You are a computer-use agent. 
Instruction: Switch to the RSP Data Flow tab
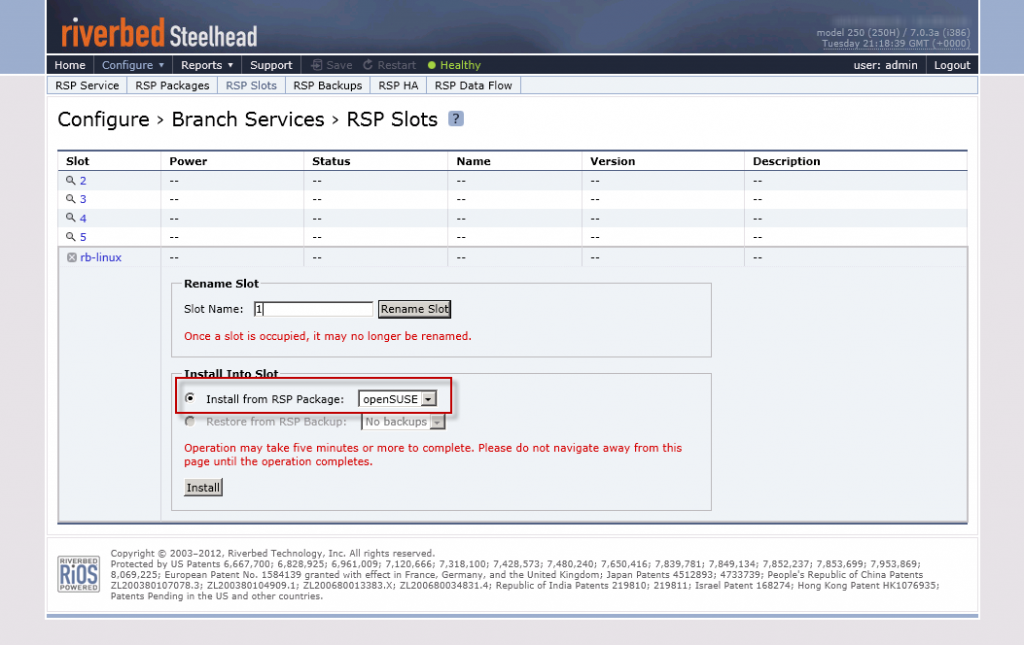point(473,86)
